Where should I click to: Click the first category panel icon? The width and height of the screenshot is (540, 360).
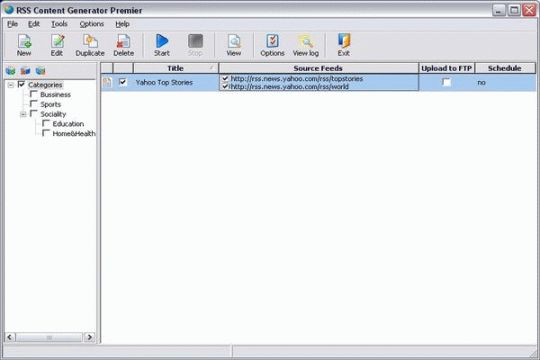click(11, 71)
